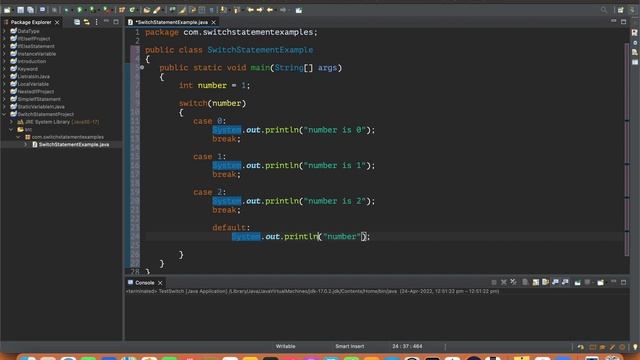Click inside println "number" string on default line

(342, 236)
